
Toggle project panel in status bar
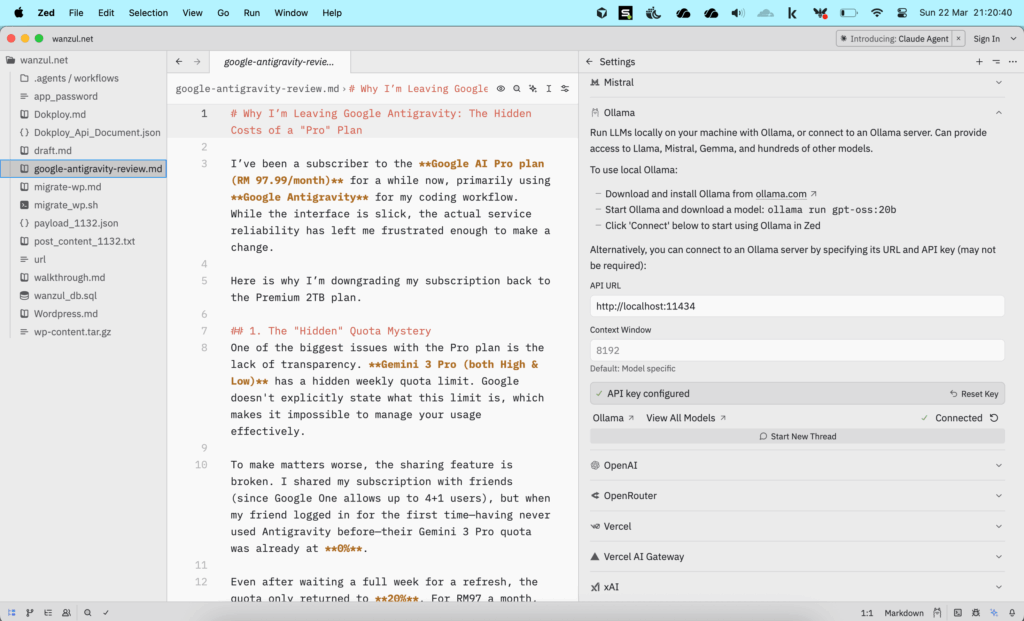click(x=12, y=612)
